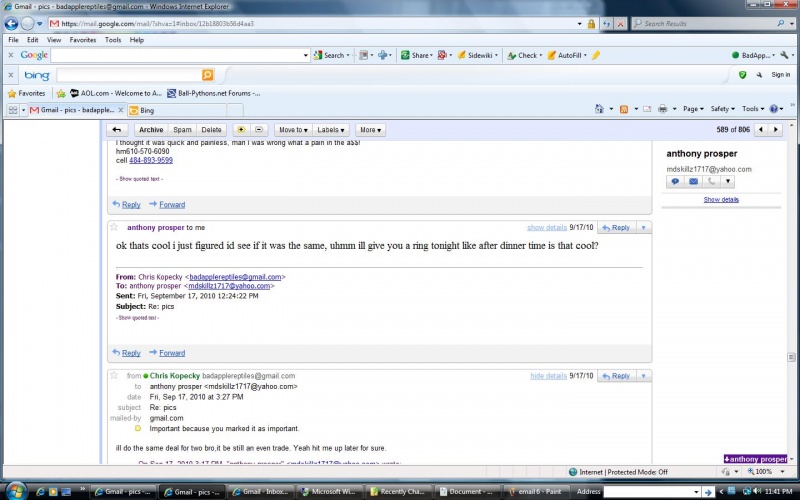Screen dimensions: 800x500
Task: Go to the newer conversation with the left arrow
Action: tap(761, 130)
